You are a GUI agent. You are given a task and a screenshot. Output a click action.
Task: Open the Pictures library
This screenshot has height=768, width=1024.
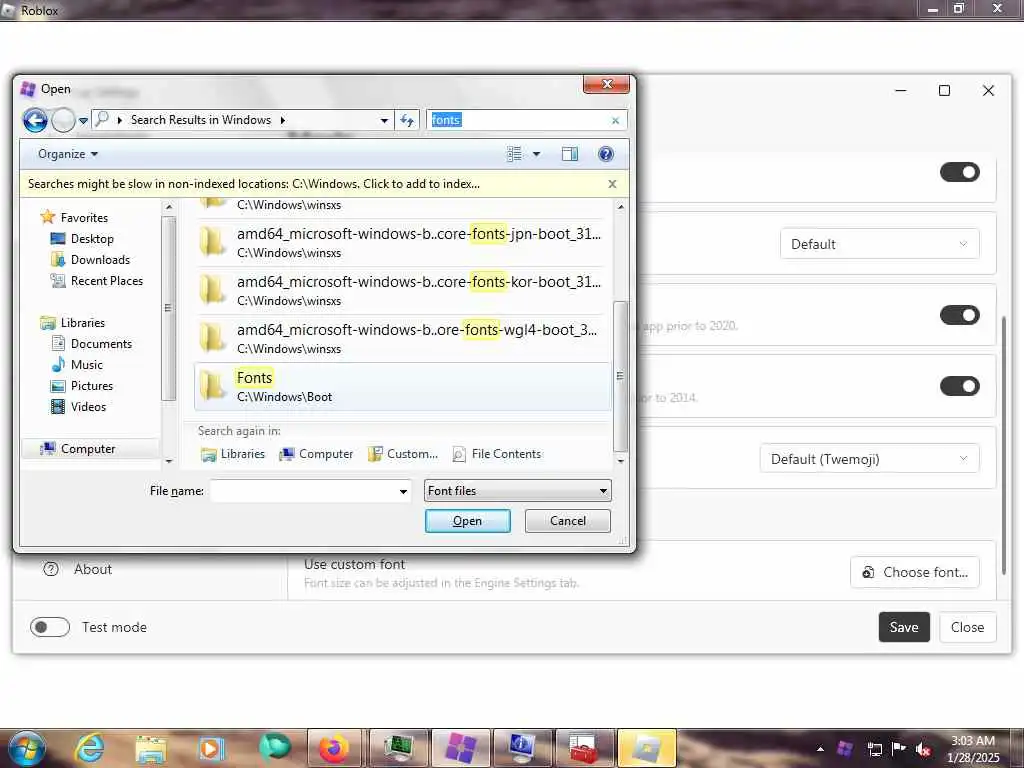point(91,385)
